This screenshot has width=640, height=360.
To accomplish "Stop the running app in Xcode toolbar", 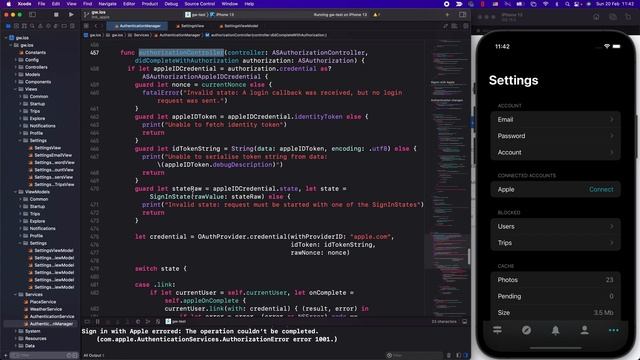I will click(x=56, y=14).
